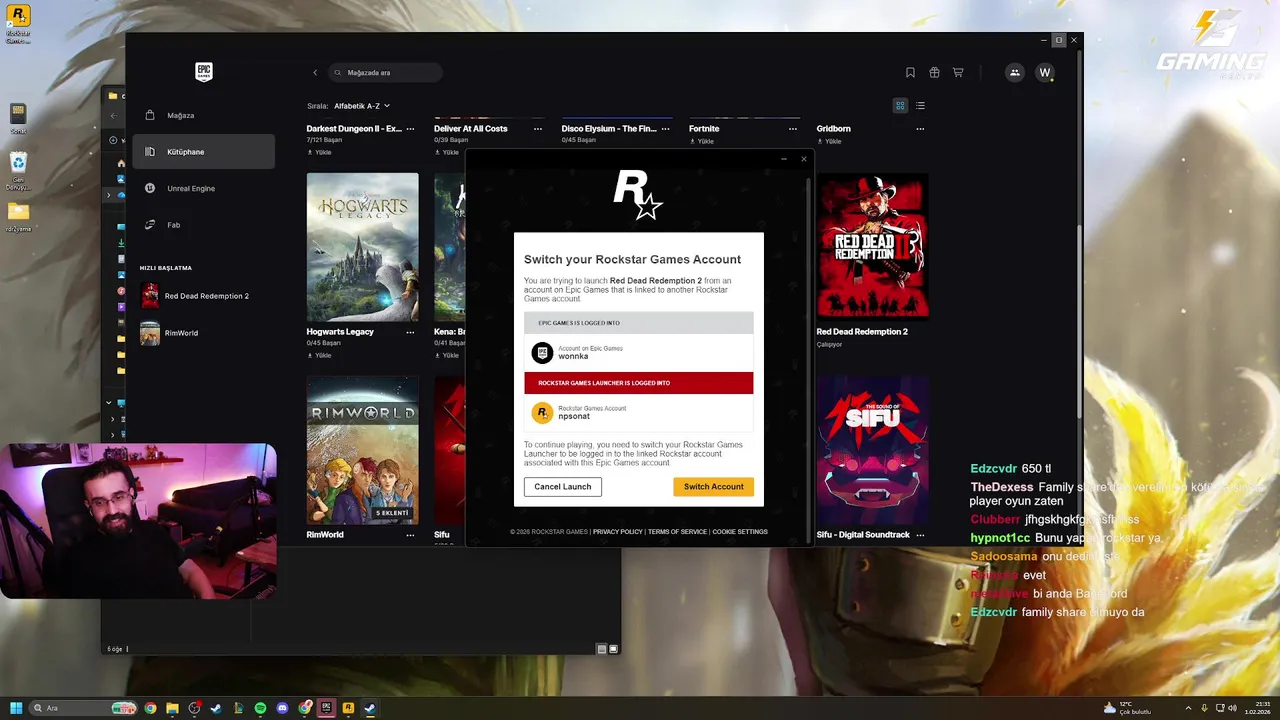Open the Windows Start menu
Screen dimensions: 1280x720
[16, 708]
